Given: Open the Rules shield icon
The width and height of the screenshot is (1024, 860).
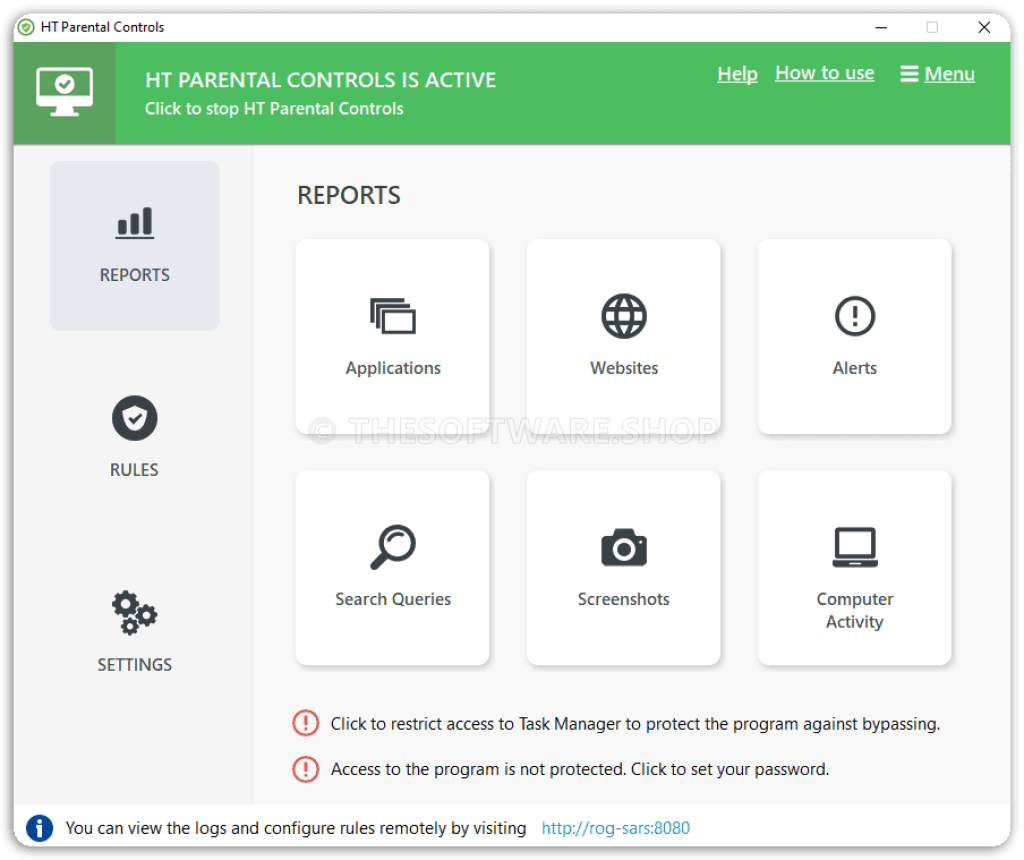Looking at the screenshot, I should coord(135,418).
